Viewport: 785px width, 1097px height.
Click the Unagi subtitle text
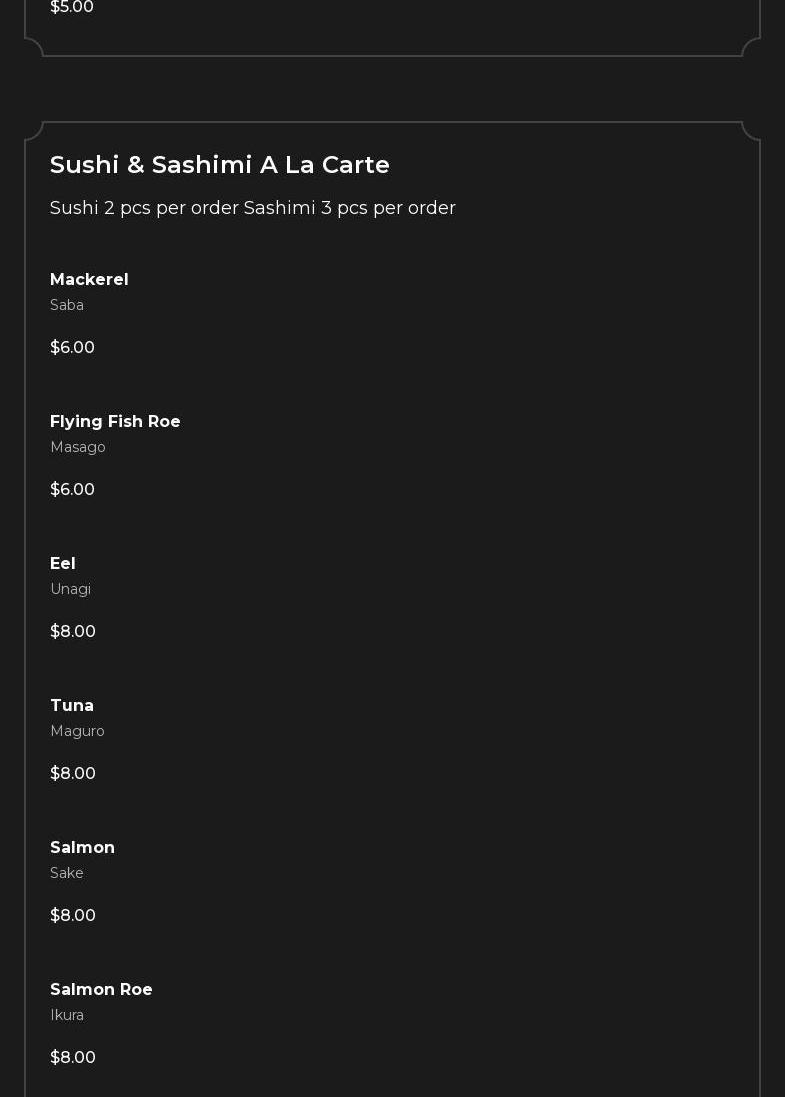coord(70,589)
